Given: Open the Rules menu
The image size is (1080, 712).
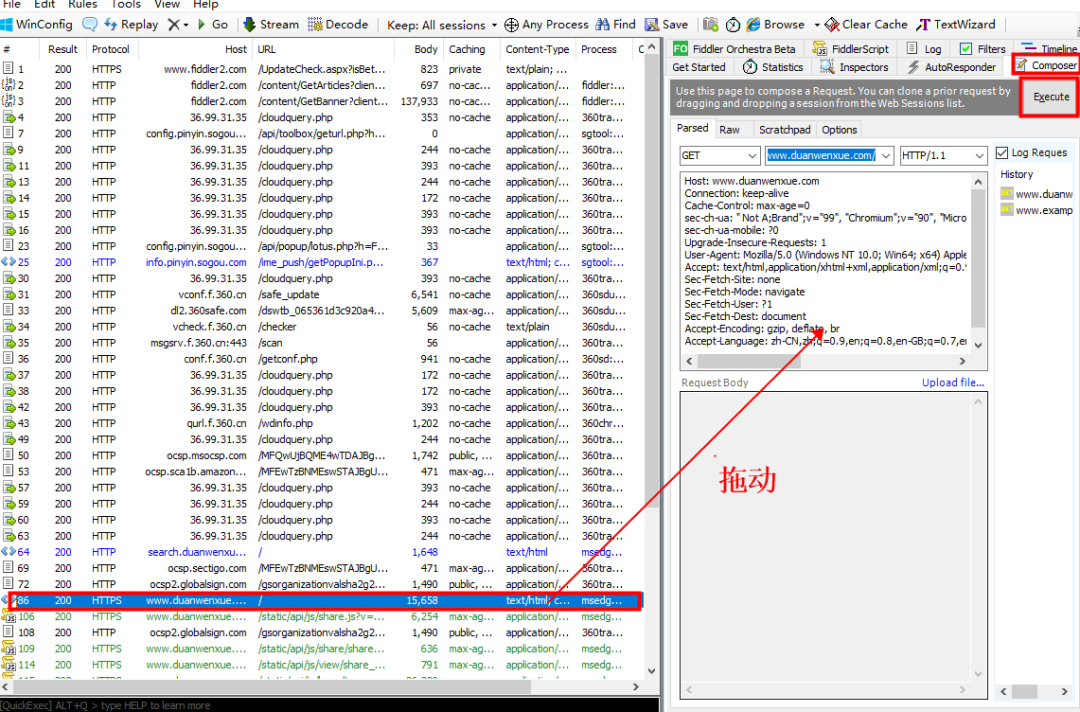Looking at the screenshot, I should 82,4.
